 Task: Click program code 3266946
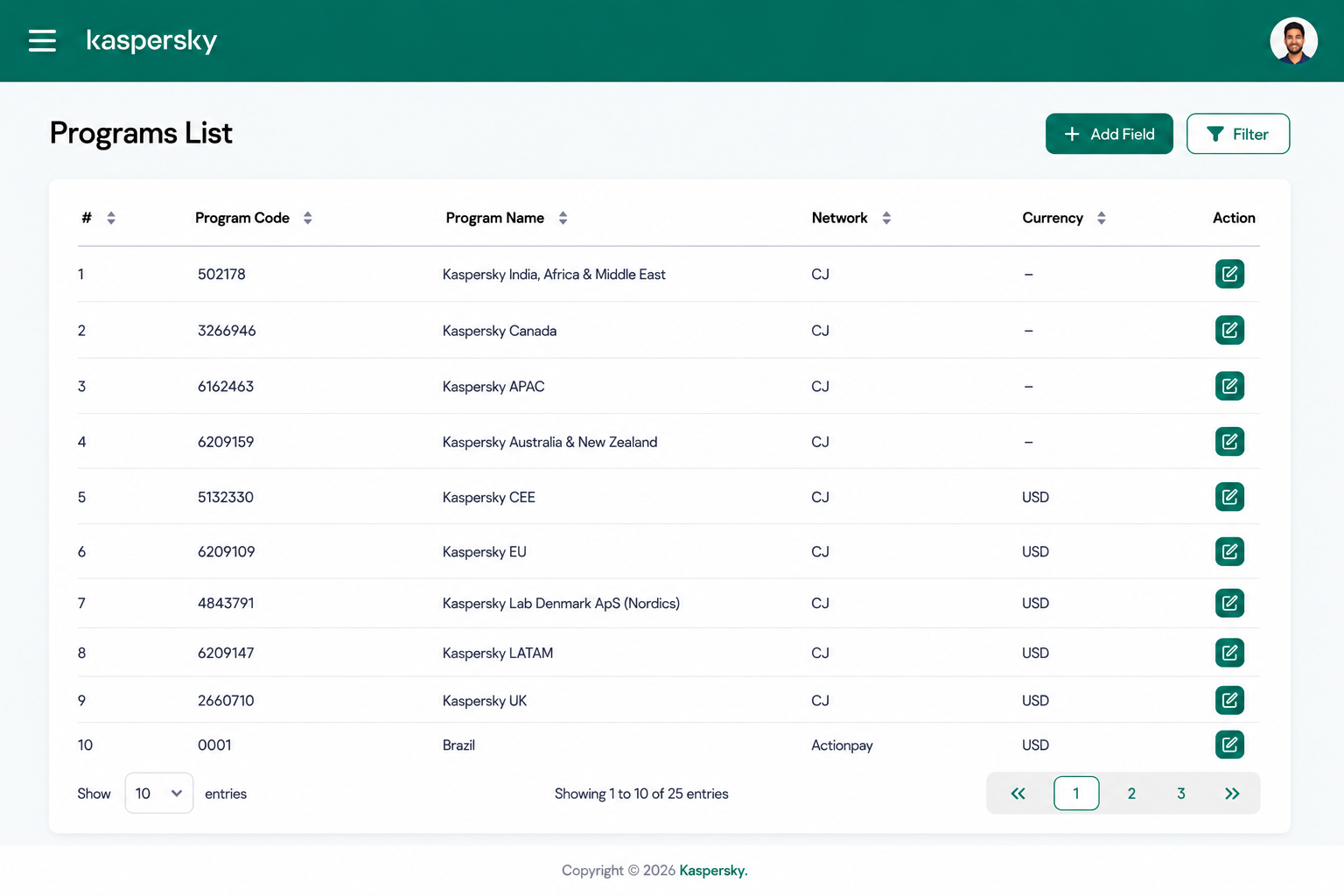tap(227, 330)
